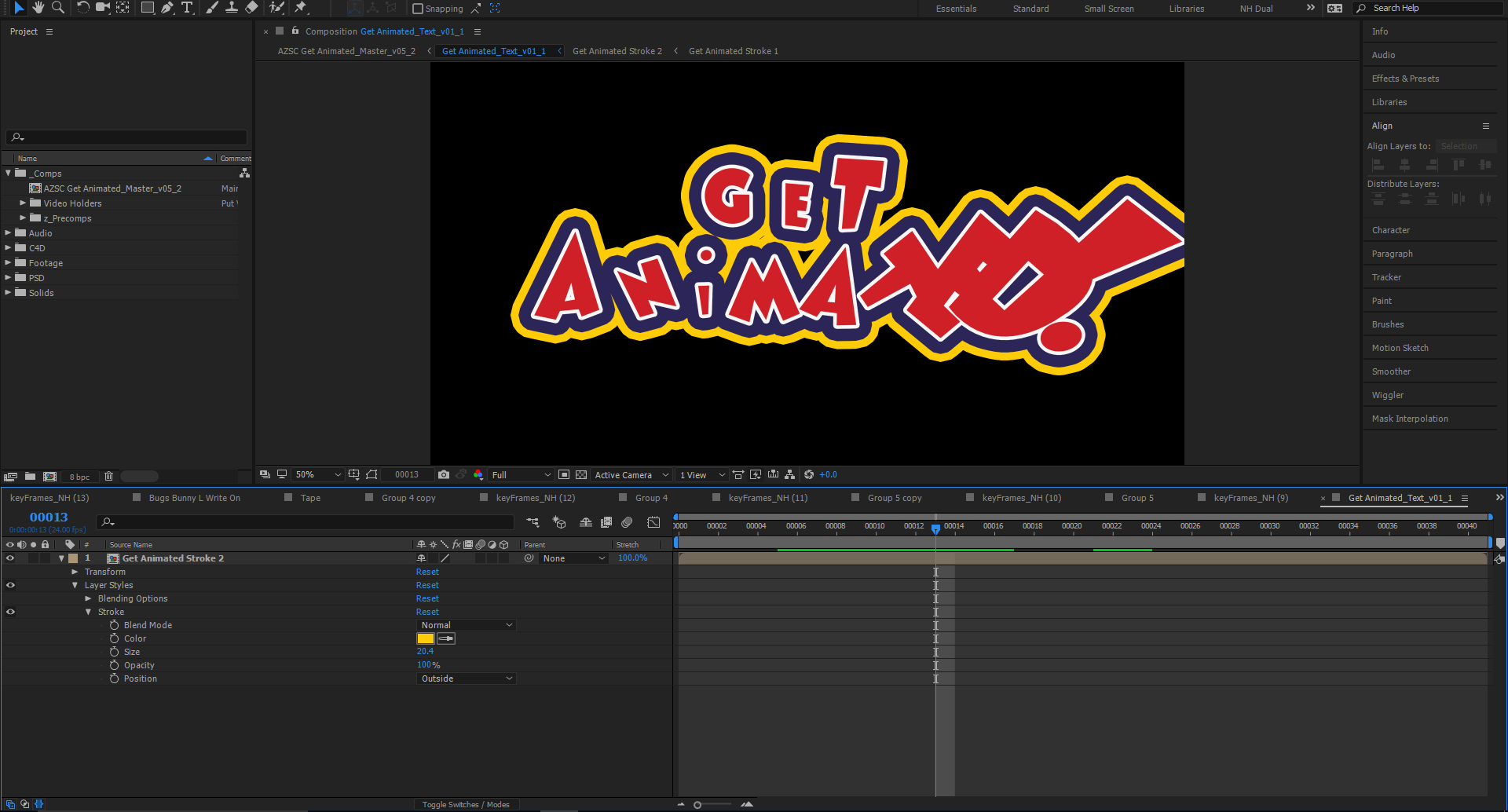This screenshot has width=1508, height=812.
Task: Select the Pan Behind anchor point tool
Action: [x=123, y=8]
